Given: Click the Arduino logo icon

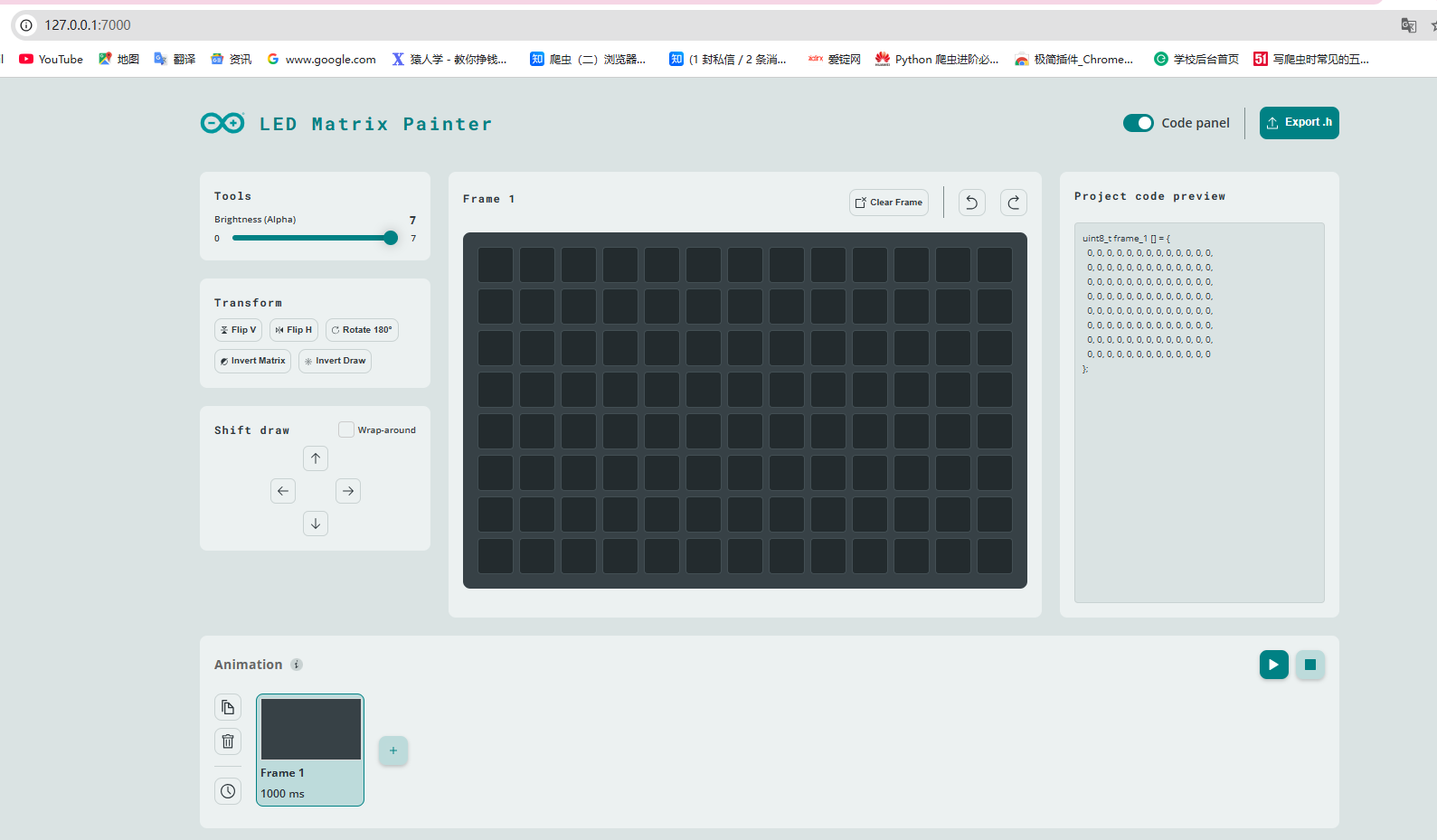Looking at the screenshot, I should pos(222,123).
